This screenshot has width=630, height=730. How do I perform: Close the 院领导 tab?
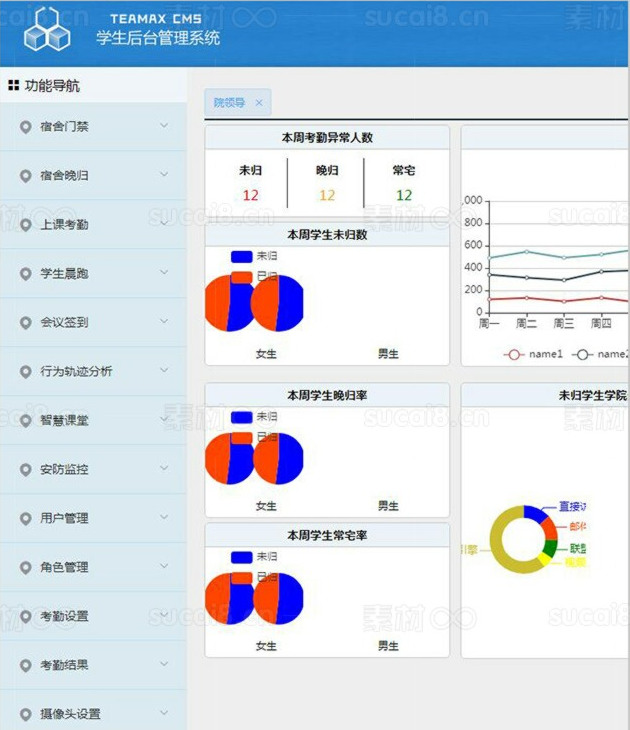pos(259,103)
